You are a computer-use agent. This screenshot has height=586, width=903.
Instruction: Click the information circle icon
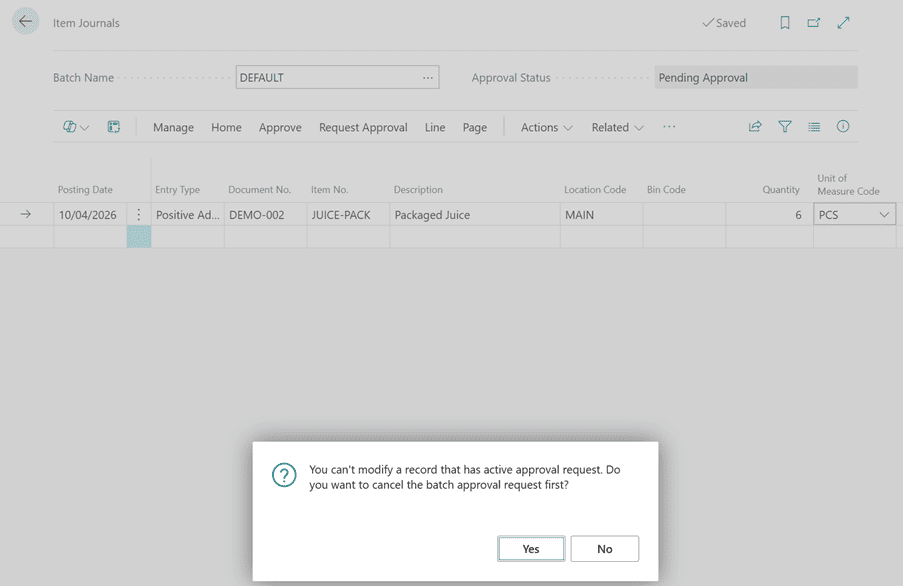click(843, 127)
